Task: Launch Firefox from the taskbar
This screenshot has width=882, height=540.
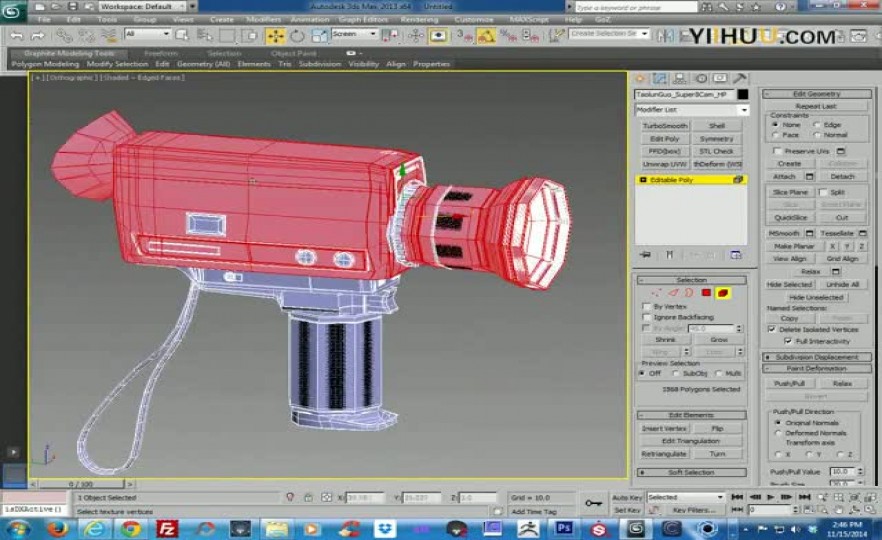Action: coord(57,528)
